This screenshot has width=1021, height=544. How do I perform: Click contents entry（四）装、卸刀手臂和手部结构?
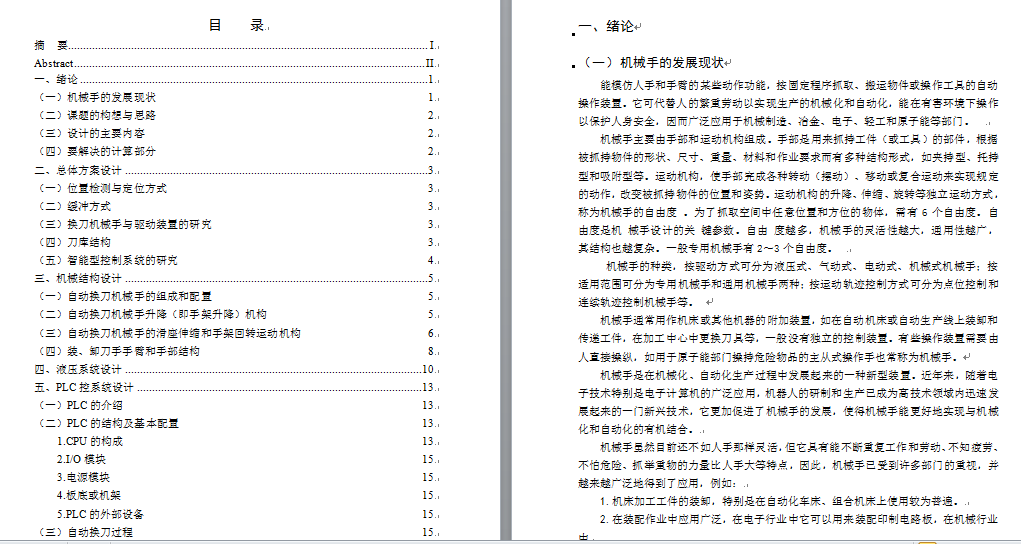236,351
